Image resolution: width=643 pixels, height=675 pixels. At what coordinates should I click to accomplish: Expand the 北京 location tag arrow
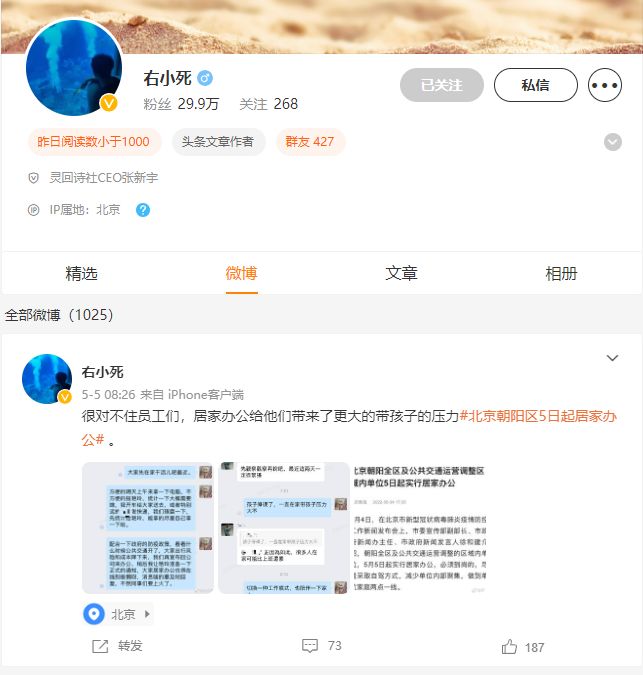click(x=147, y=614)
